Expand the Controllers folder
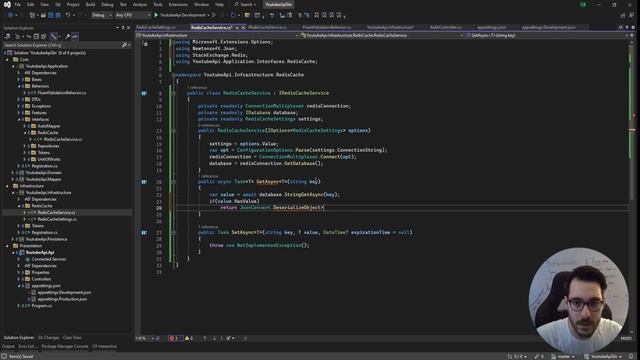Image resolution: width=640 pixels, height=360 pixels. pyautogui.click(x=19, y=279)
